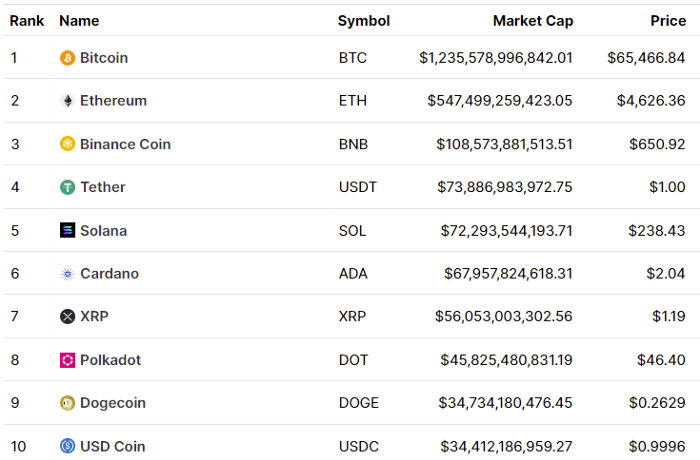The image size is (700, 460).
Task: Click the USD Coin blue icon
Action: tap(67, 446)
